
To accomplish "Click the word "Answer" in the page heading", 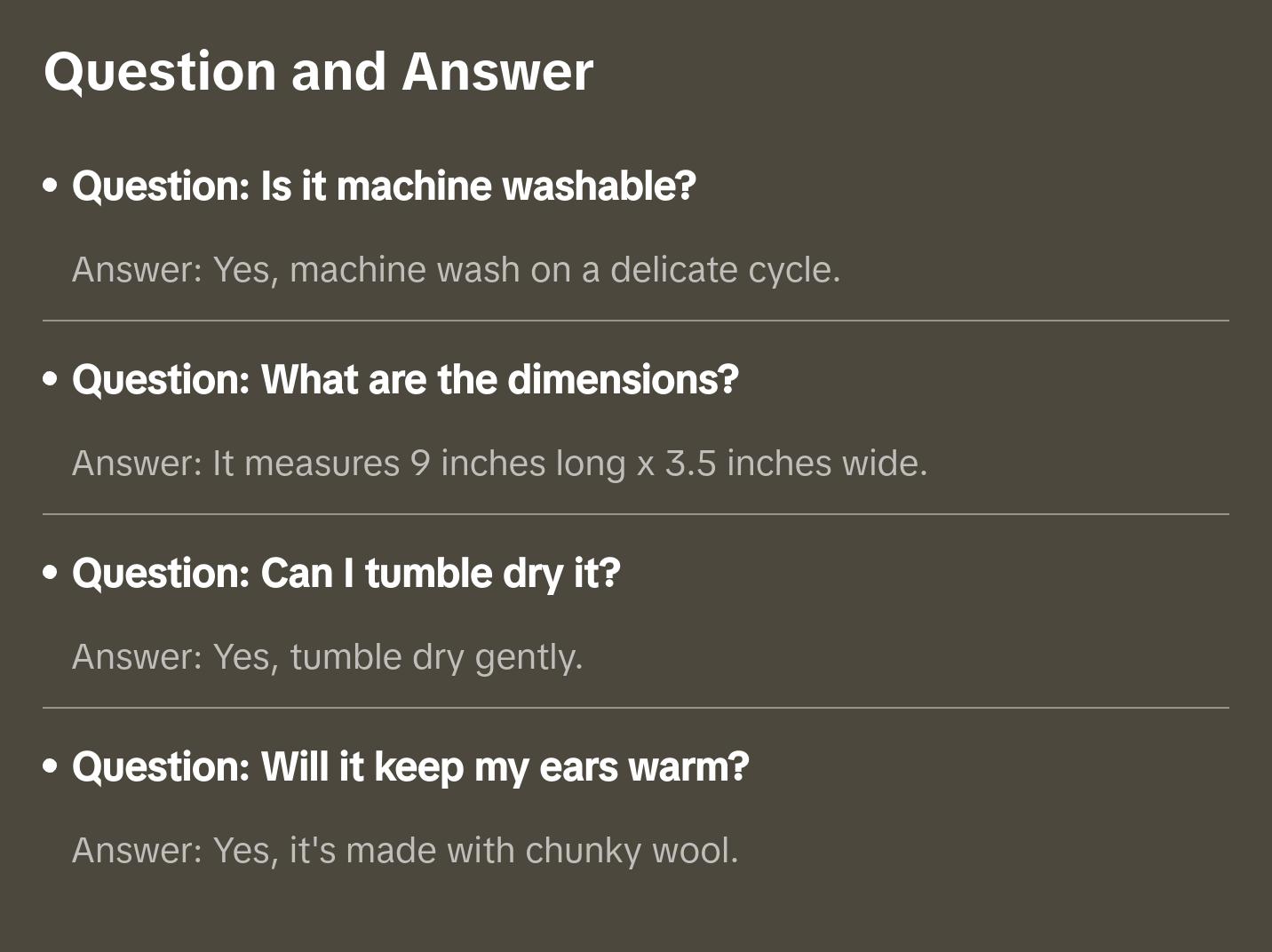I will click(x=497, y=71).
